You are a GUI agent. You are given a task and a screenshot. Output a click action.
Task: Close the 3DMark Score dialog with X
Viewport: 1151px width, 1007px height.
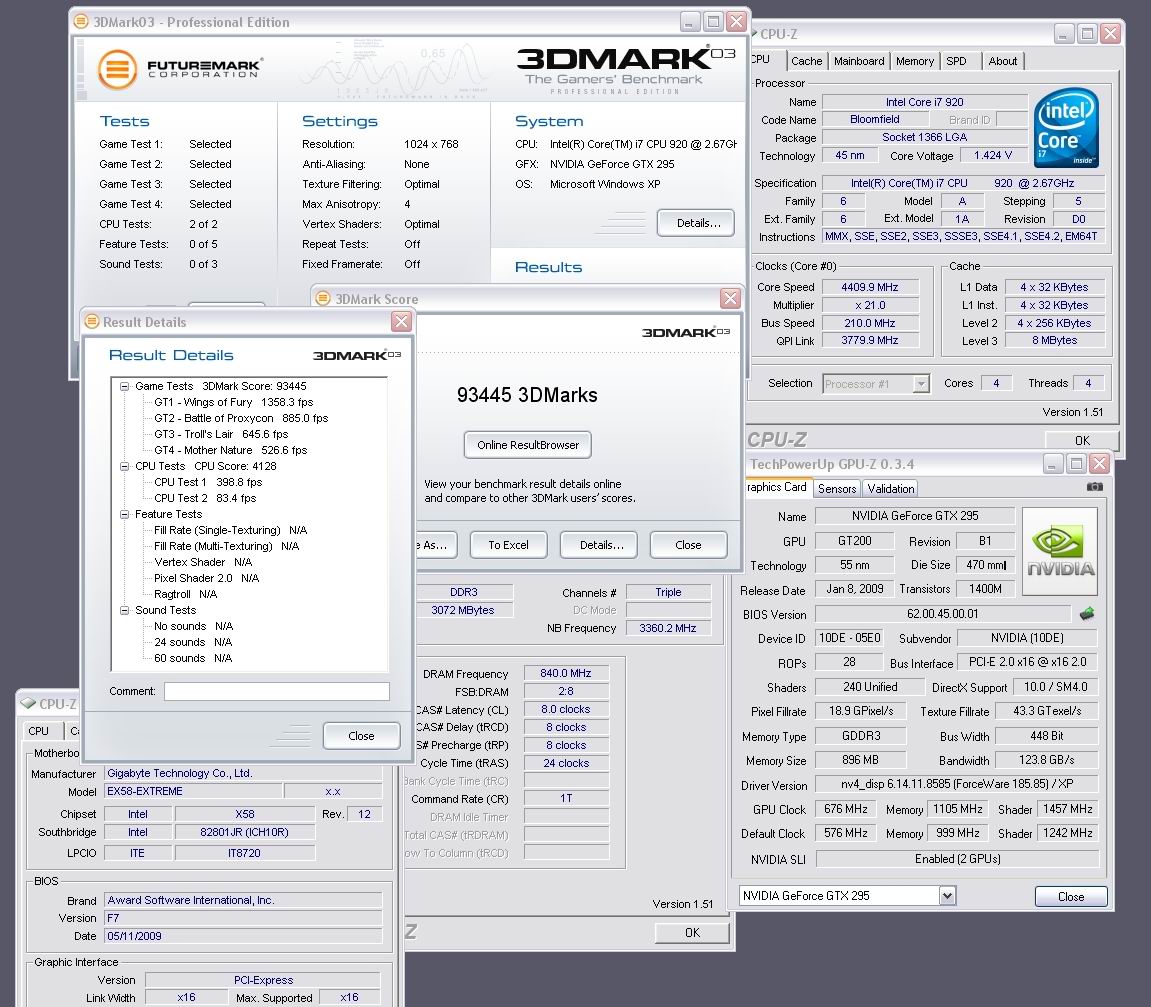tap(730, 298)
